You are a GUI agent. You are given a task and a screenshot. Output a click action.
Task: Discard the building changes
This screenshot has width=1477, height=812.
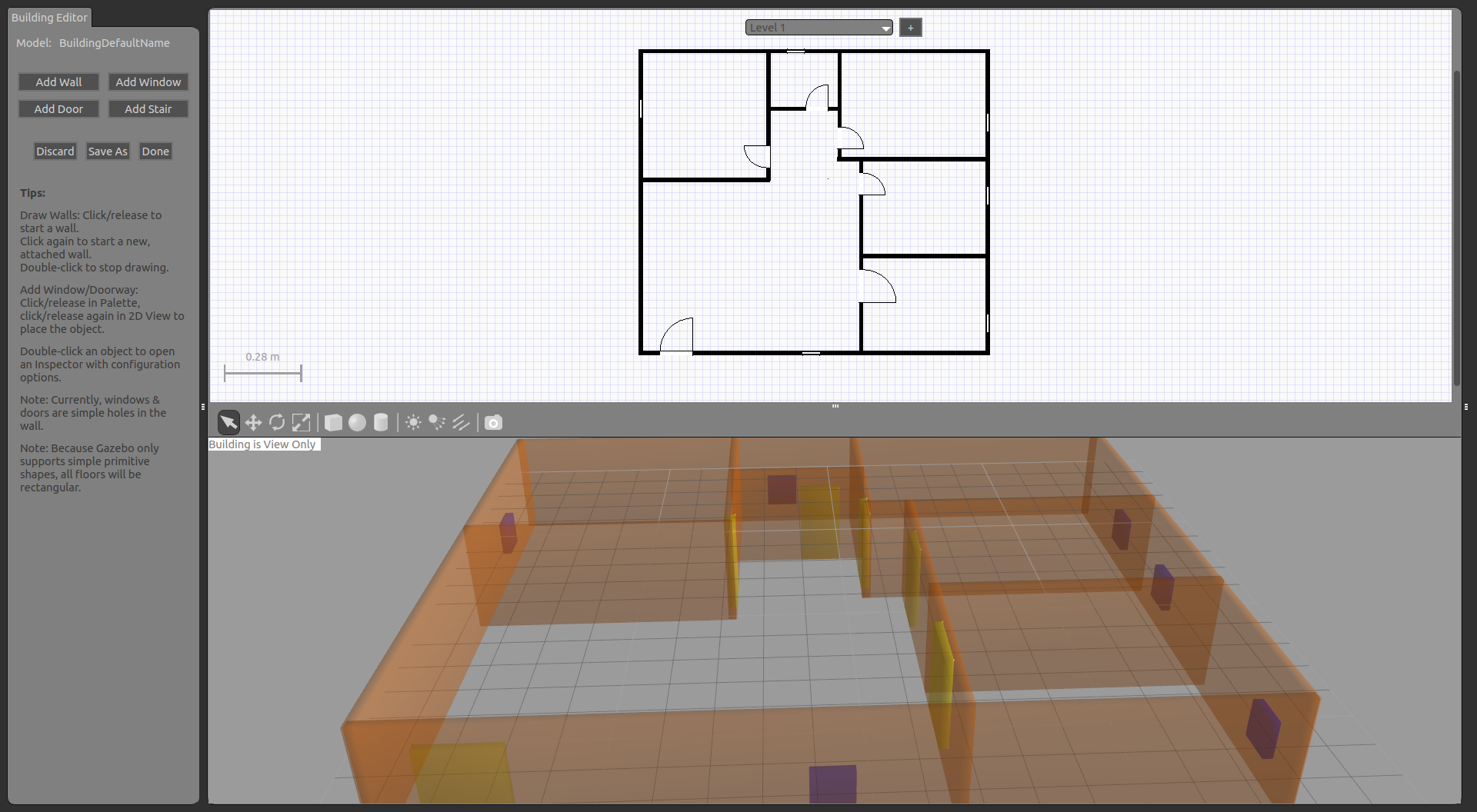click(55, 151)
